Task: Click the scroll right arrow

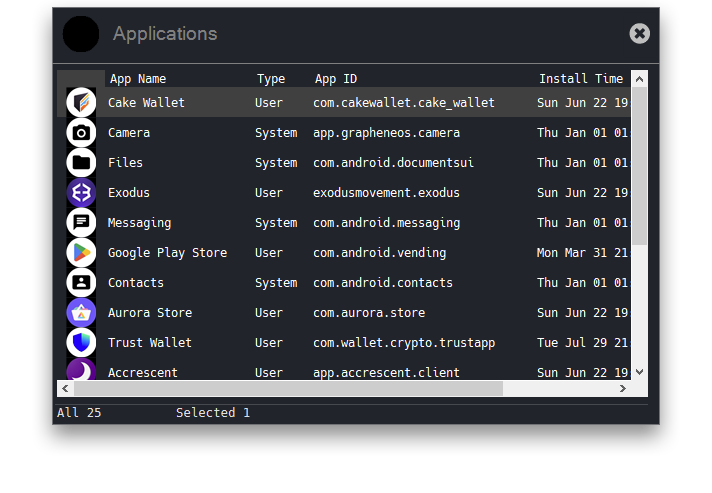Action: 623,389
